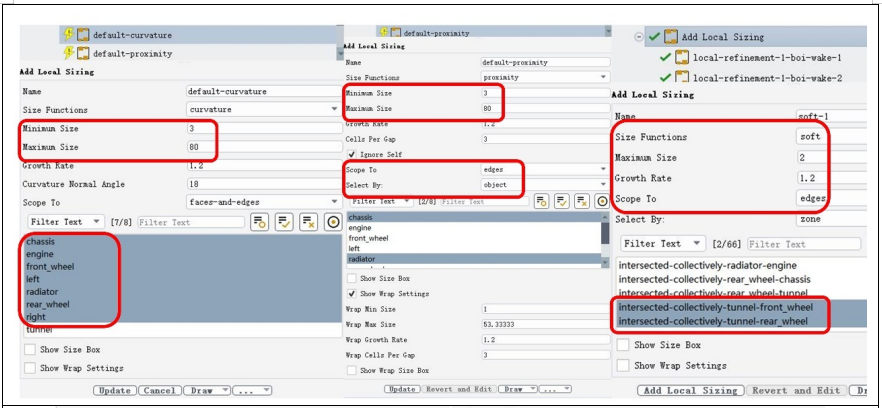Click green checkmark beside local-refinement-1-boi-wake-2
Viewport: 882px width, 408px height.
pos(665,77)
